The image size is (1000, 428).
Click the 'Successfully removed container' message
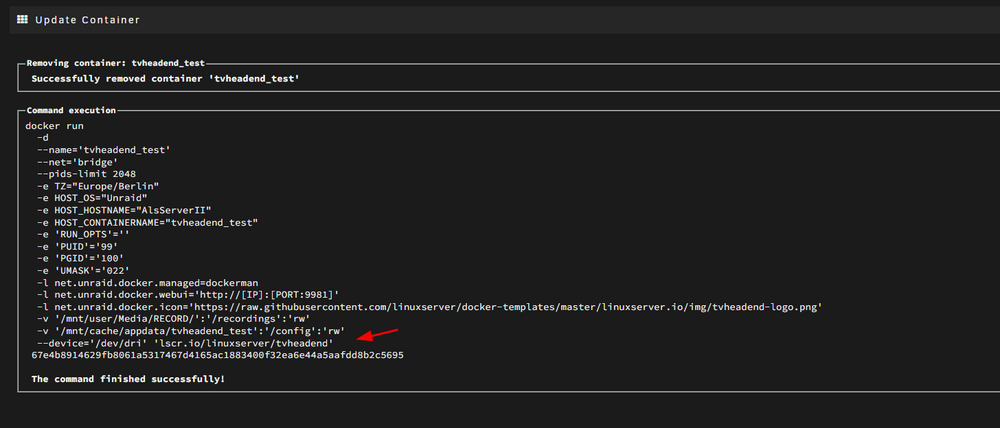(165, 79)
